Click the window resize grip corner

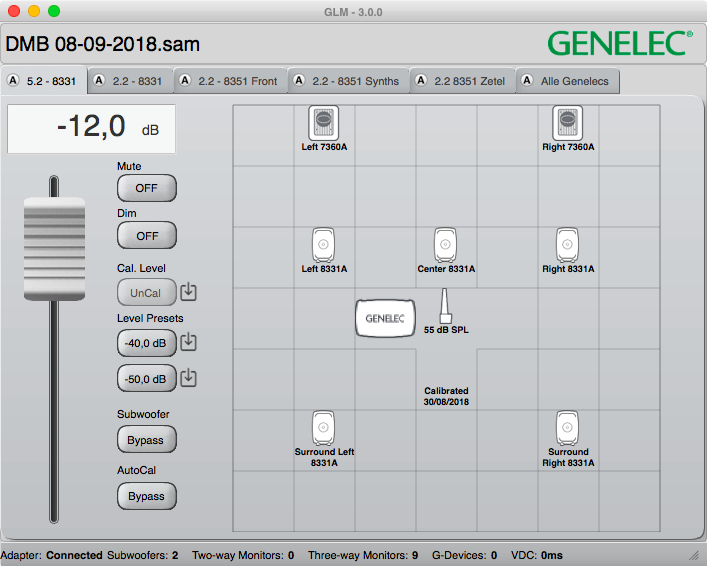693,556
